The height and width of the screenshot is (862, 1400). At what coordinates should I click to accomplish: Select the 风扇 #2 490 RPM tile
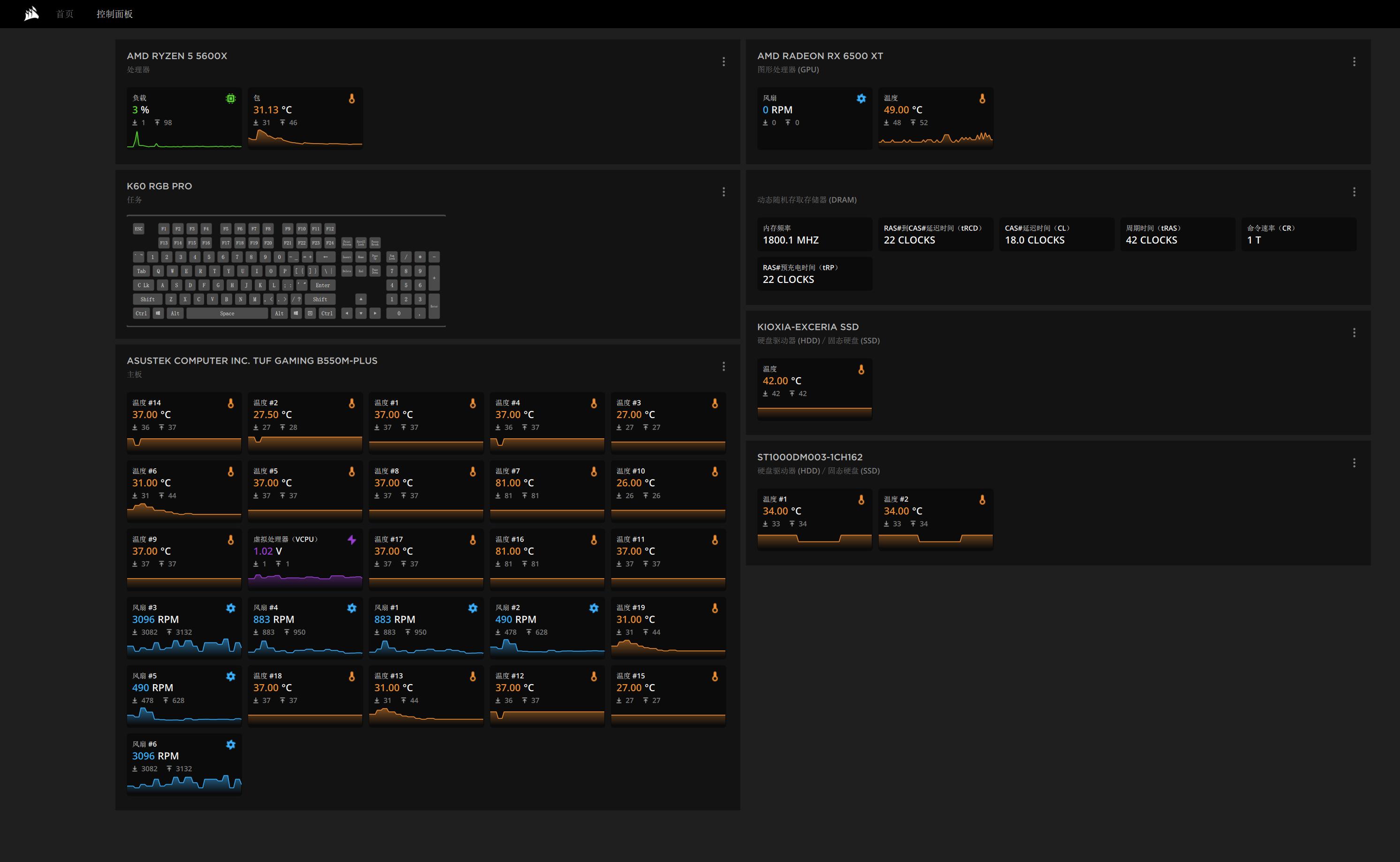[x=546, y=626]
